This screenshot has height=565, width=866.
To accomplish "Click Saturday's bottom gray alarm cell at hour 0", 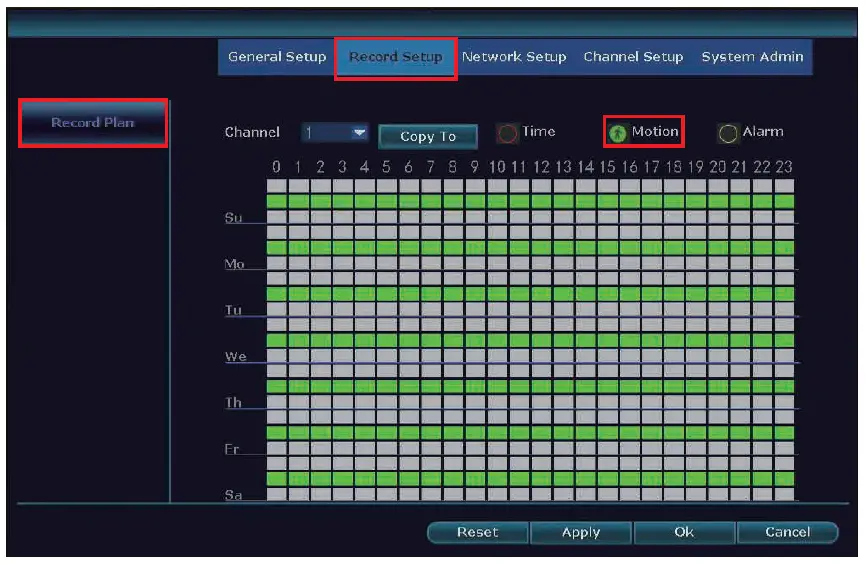I will click(x=277, y=494).
